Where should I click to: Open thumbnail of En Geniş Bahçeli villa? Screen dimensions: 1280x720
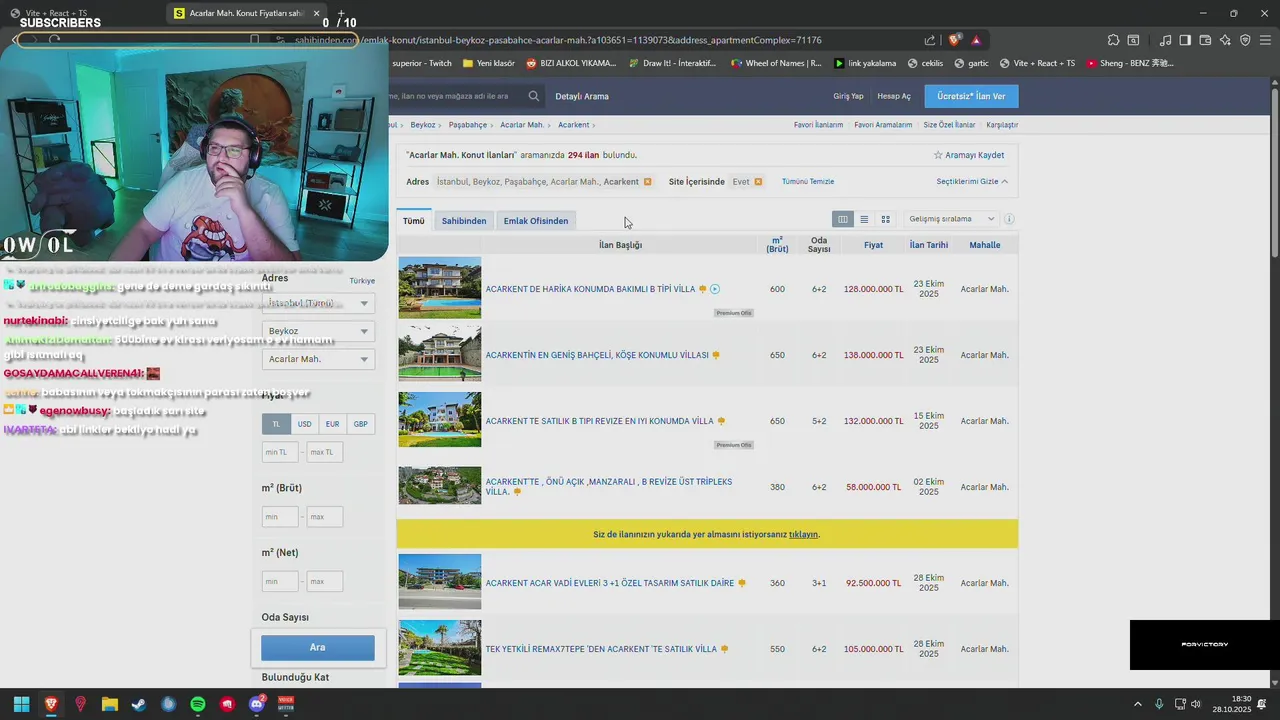[x=440, y=354]
